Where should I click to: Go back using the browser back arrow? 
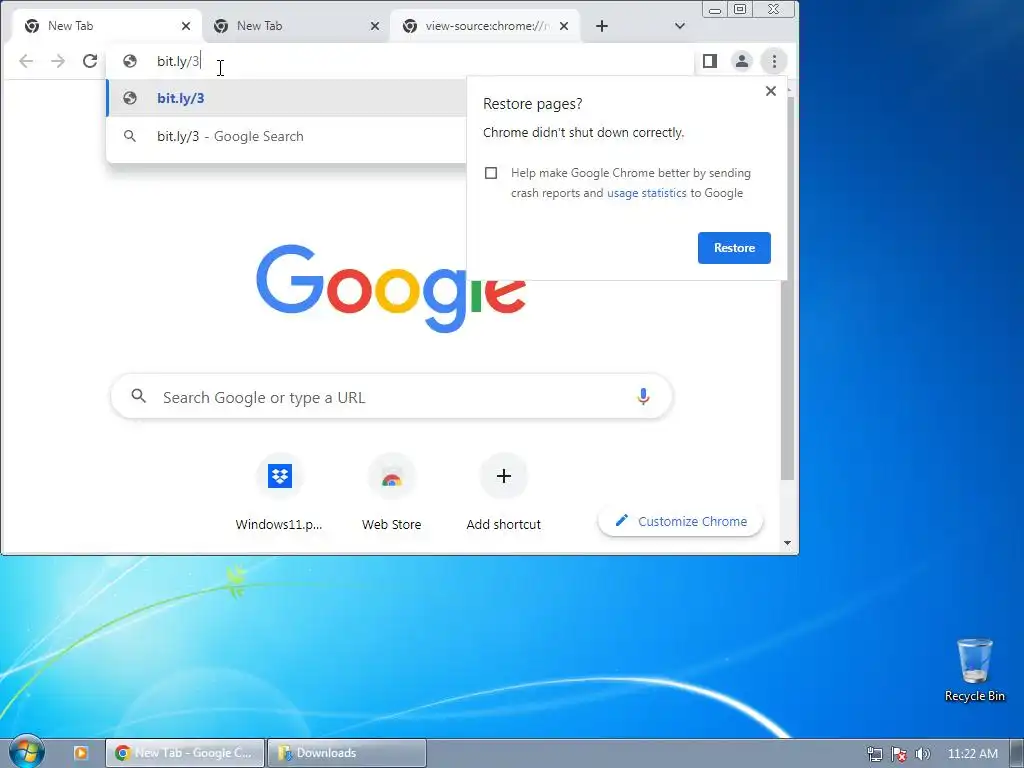click(x=26, y=61)
